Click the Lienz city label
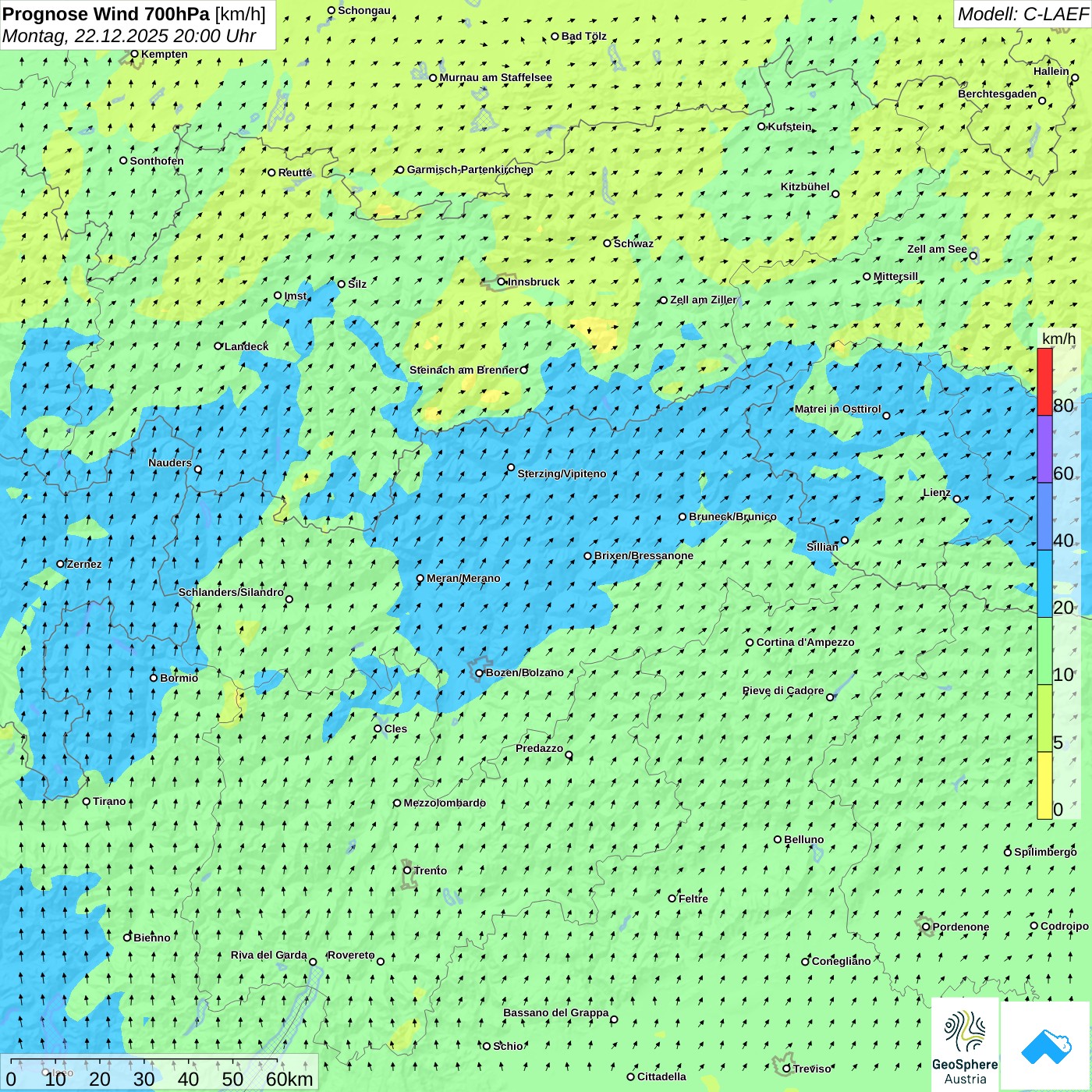Viewport: 1092px width, 1092px height. (x=937, y=492)
